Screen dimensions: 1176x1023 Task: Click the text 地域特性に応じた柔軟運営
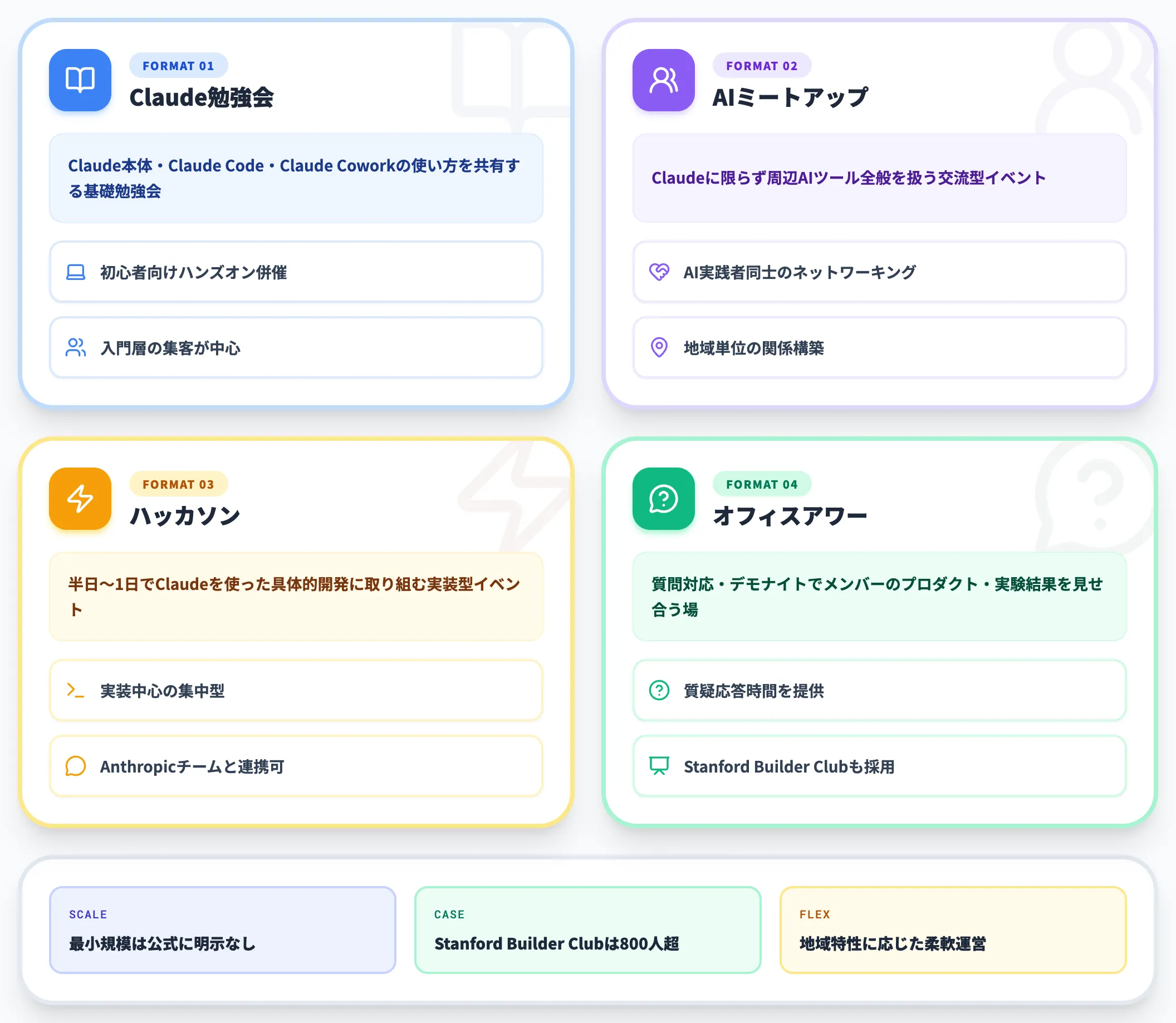coord(892,943)
